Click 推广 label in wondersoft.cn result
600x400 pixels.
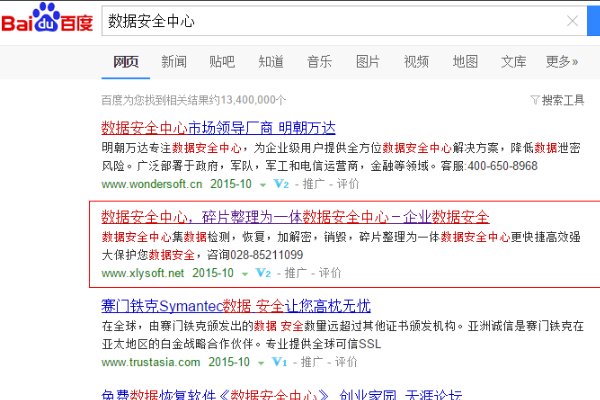[x=314, y=184]
